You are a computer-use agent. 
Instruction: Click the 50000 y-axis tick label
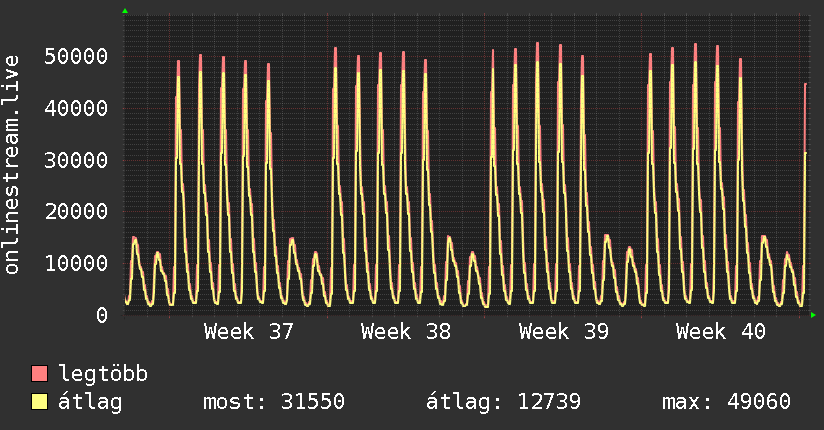click(x=76, y=56)
